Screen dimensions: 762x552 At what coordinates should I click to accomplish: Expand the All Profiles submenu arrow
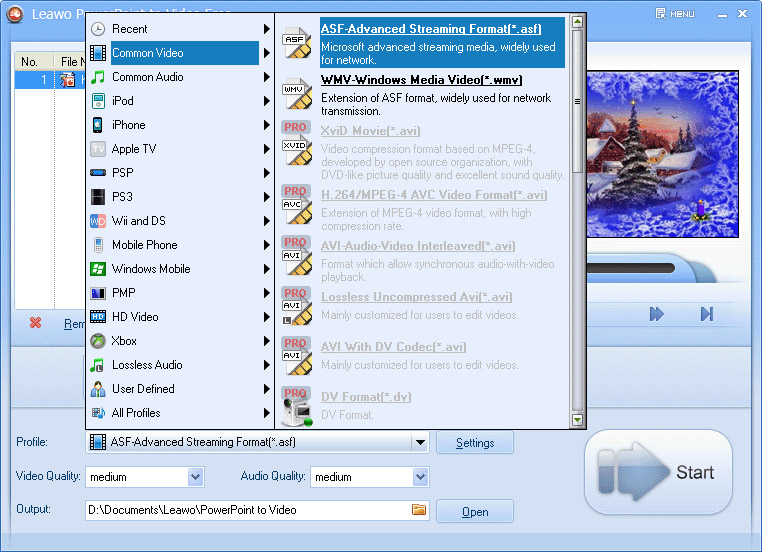(266, 413)
